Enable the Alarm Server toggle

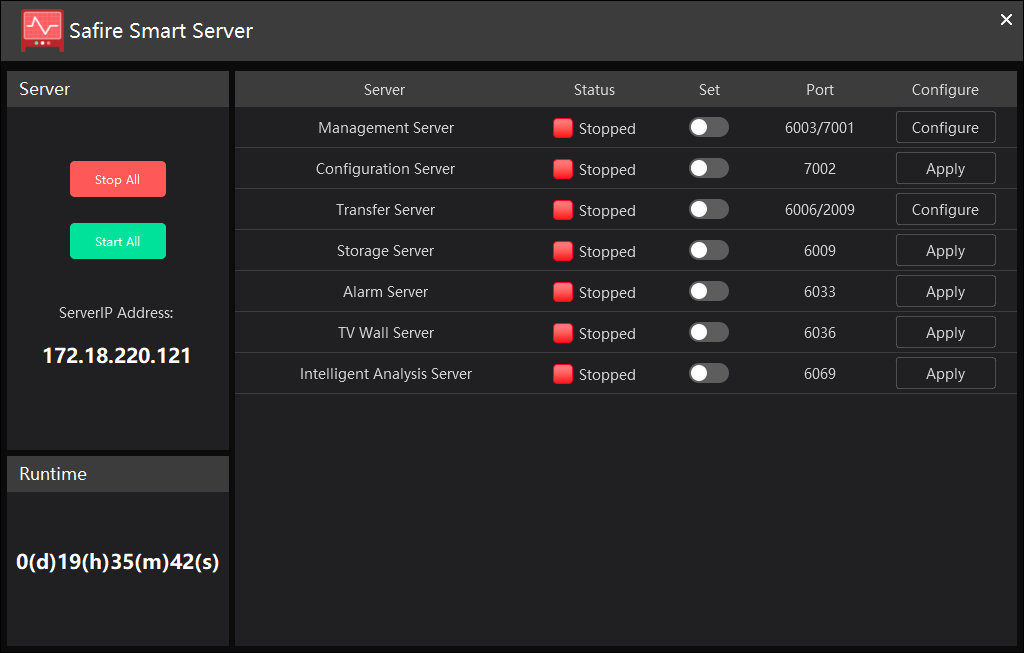click(708, 291)
